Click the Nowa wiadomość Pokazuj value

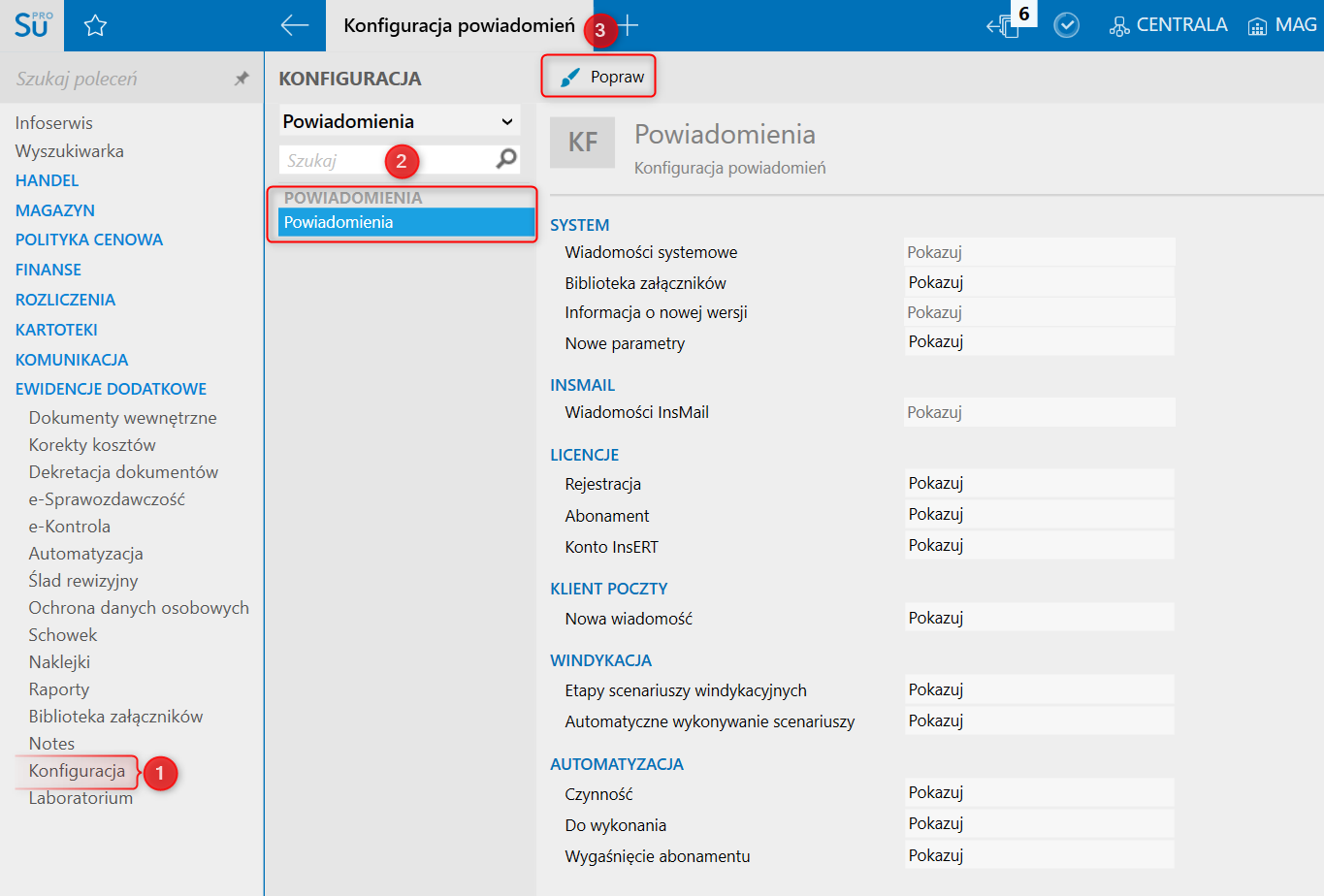(1039, 618)
